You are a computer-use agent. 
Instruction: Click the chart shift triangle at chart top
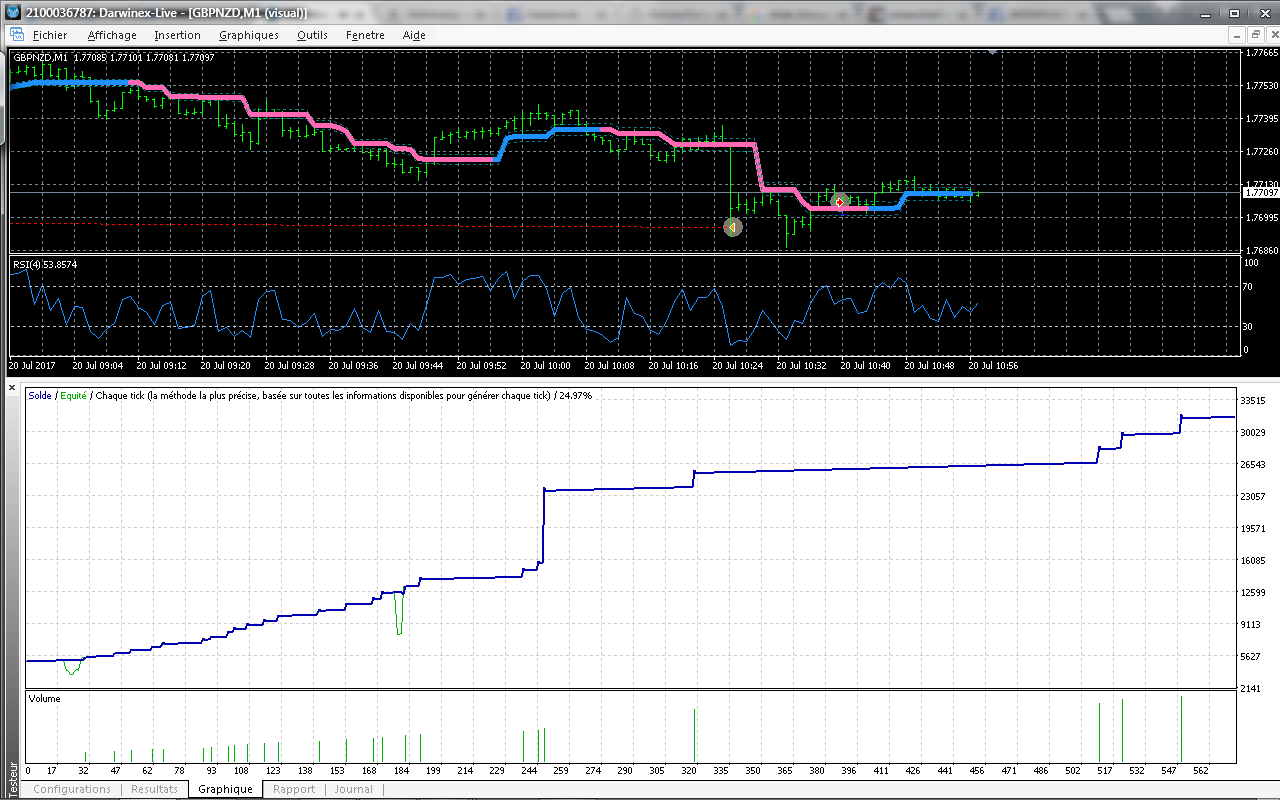tap(992, 51)
